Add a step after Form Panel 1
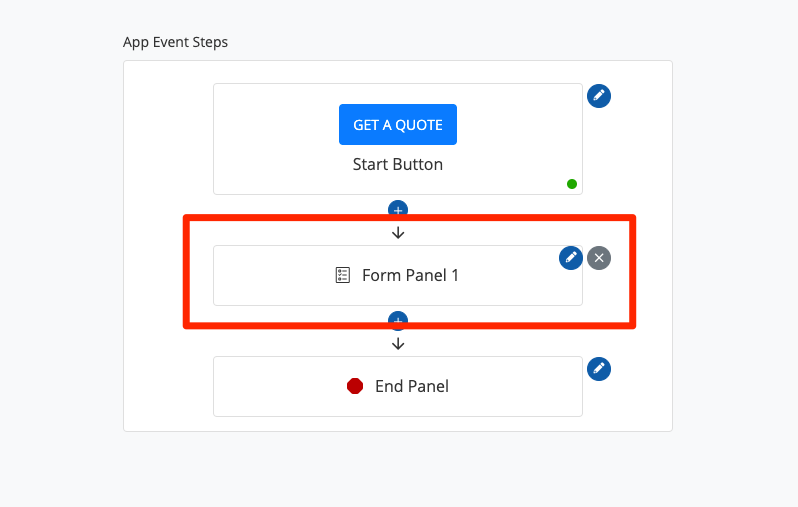 (x=398, y=321)
